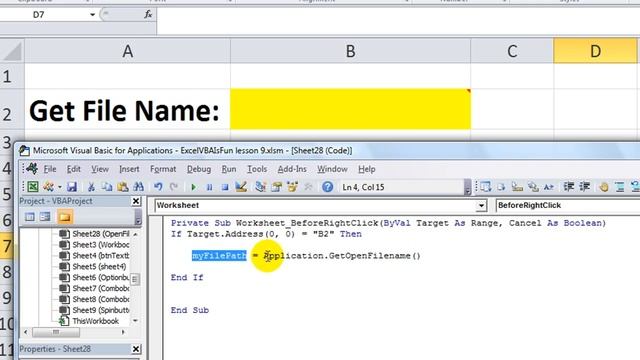640x360 pixels.
Task: Open the View menu
Action: point(100,169)
